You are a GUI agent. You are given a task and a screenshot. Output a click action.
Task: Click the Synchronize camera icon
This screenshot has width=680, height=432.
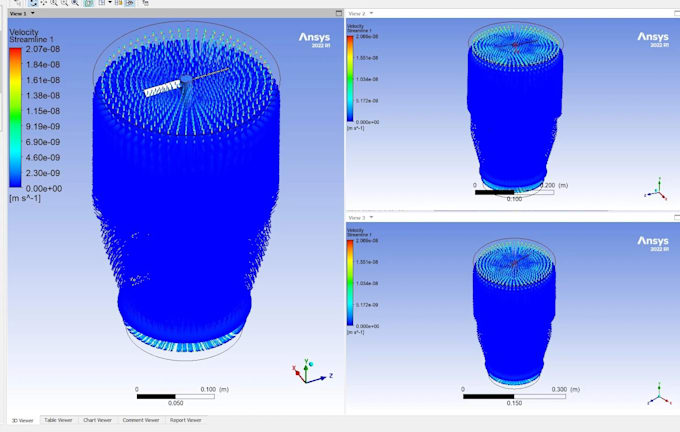point(118,3)
